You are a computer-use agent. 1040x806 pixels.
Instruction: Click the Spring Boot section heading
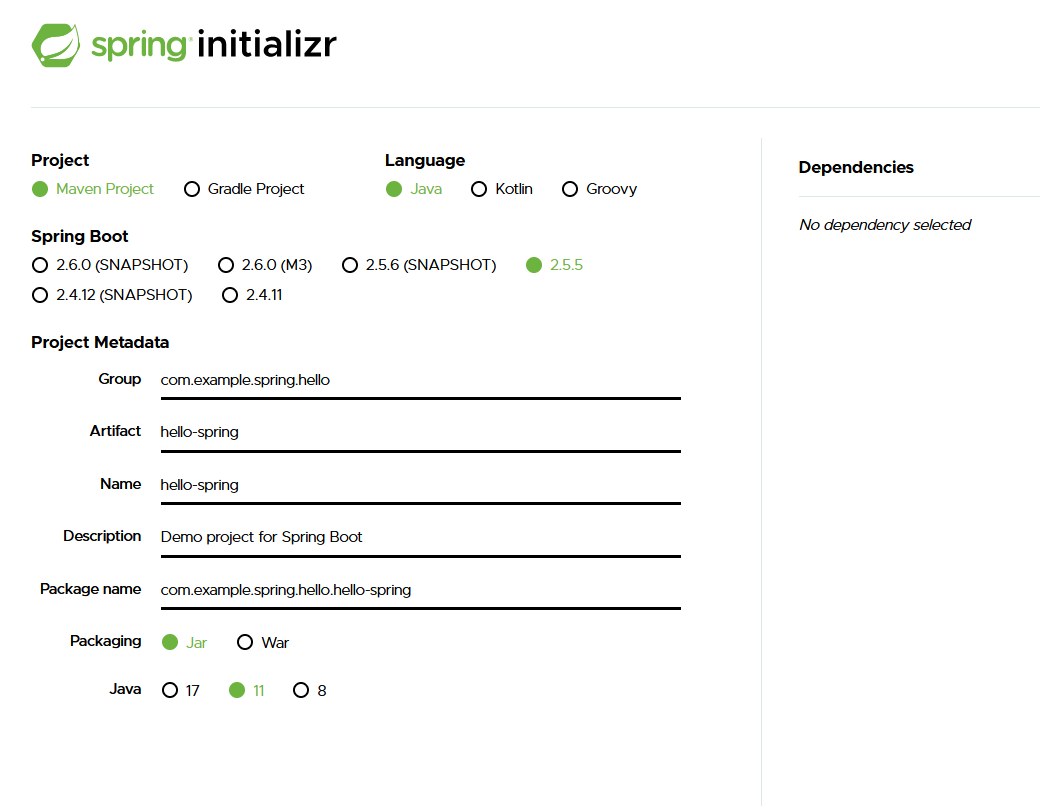(80, 236)
